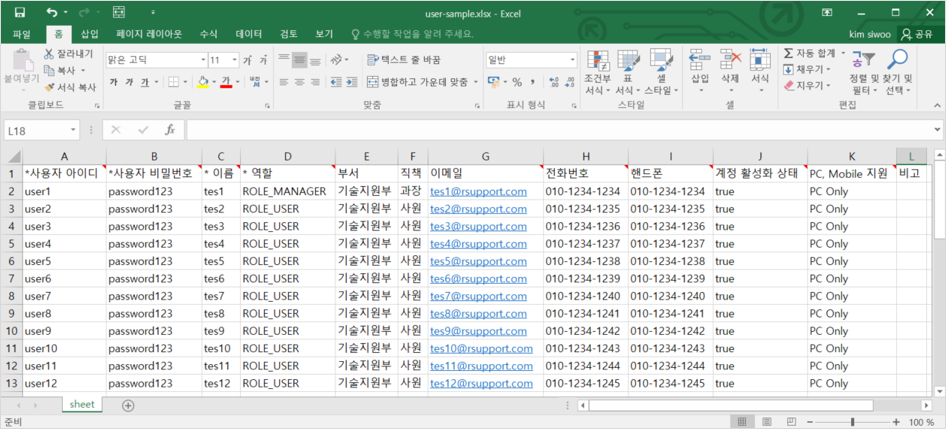The height and width of the screenshot is (429, 946).
Task: Click the decrease decimal places icon
Action: [x=570, y=81]
